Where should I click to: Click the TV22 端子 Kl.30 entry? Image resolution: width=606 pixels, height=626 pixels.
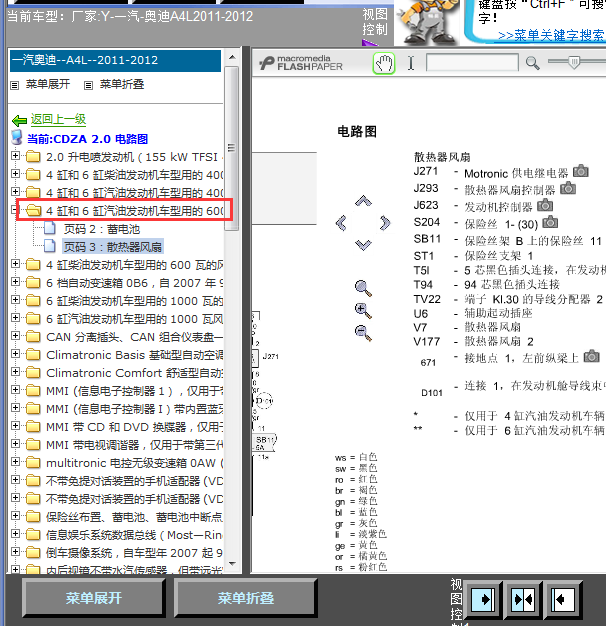(x=508, y=299)
